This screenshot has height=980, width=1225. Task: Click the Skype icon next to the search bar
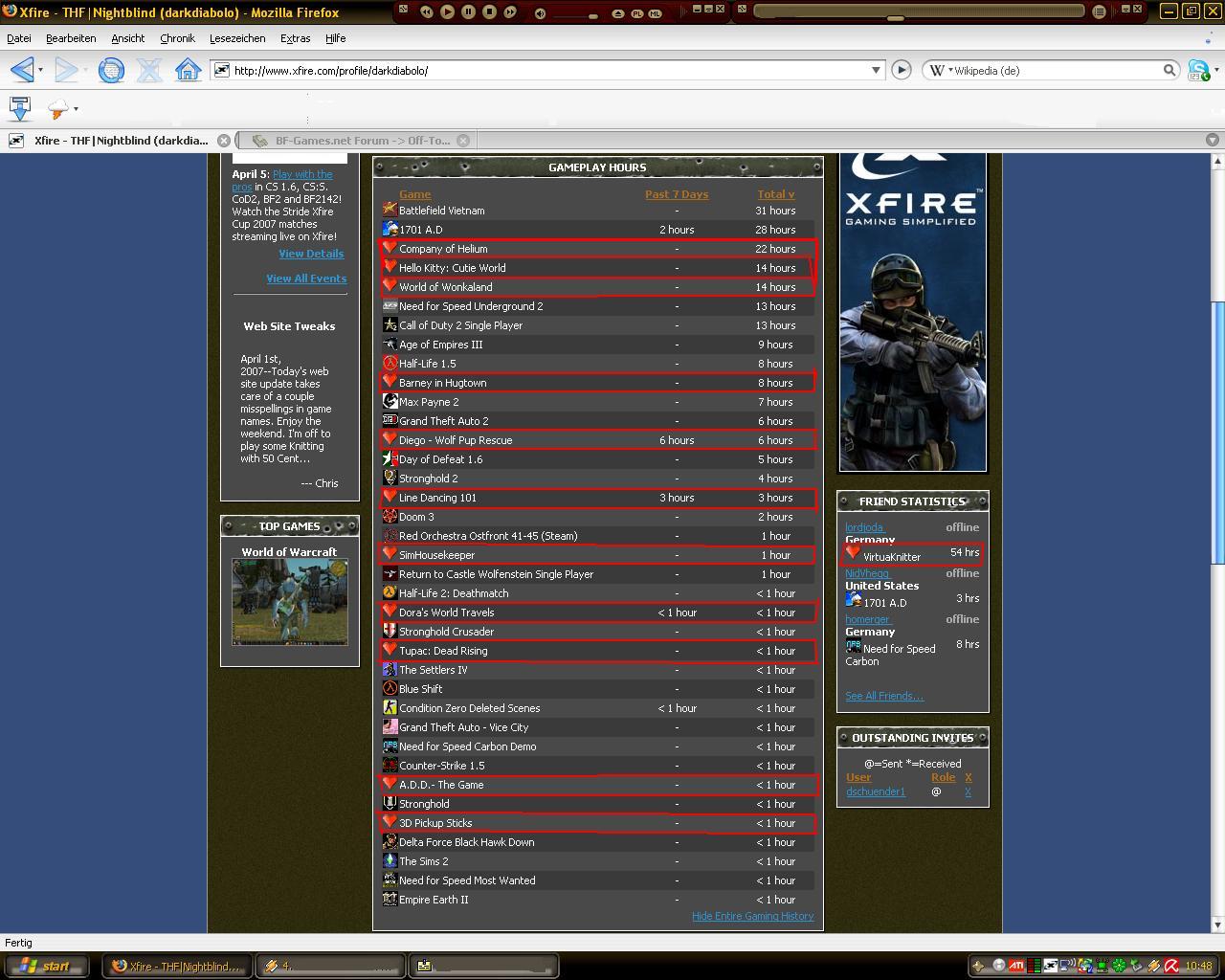(1197, 70)
